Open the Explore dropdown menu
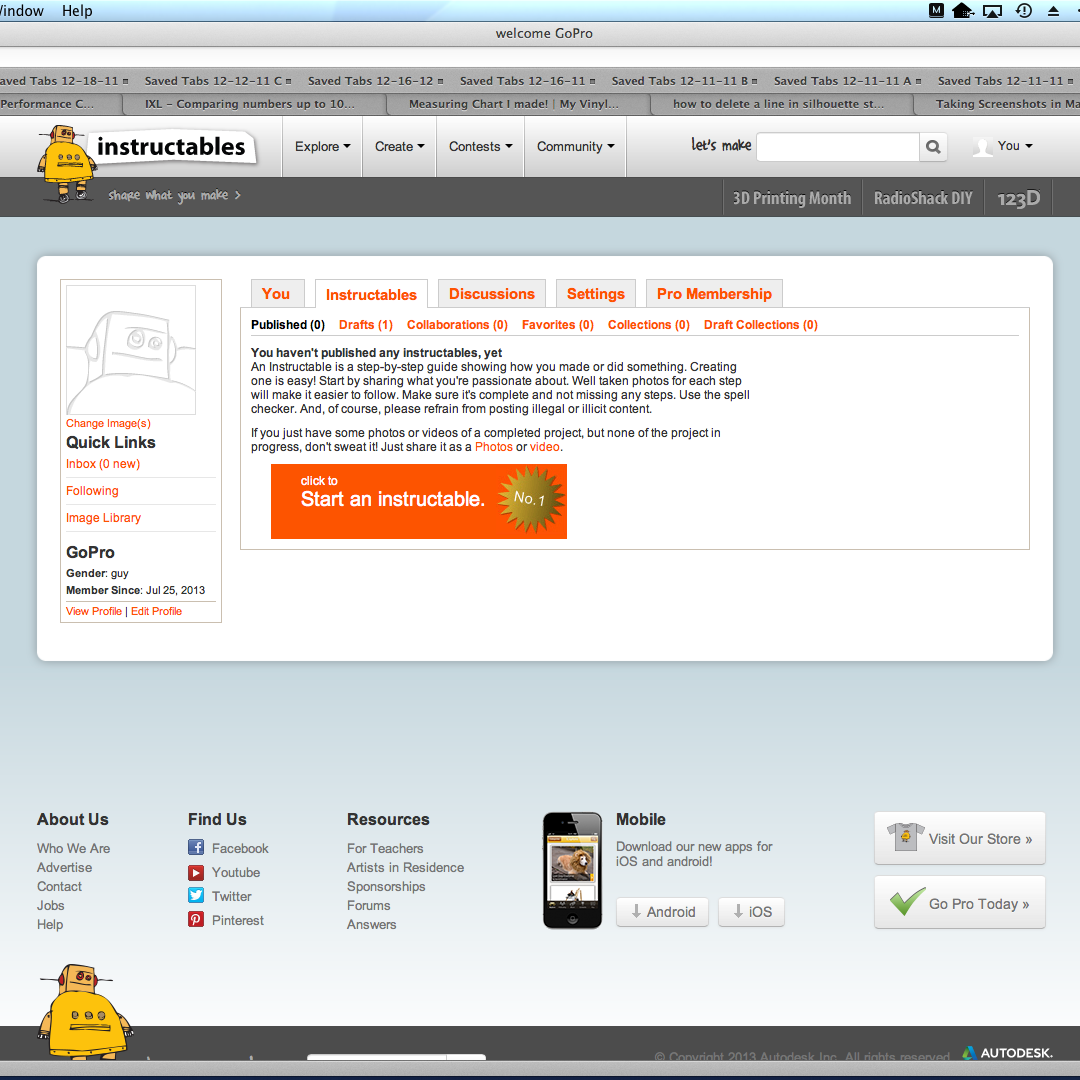The image size is (1080, 1080). coord(321,146)
